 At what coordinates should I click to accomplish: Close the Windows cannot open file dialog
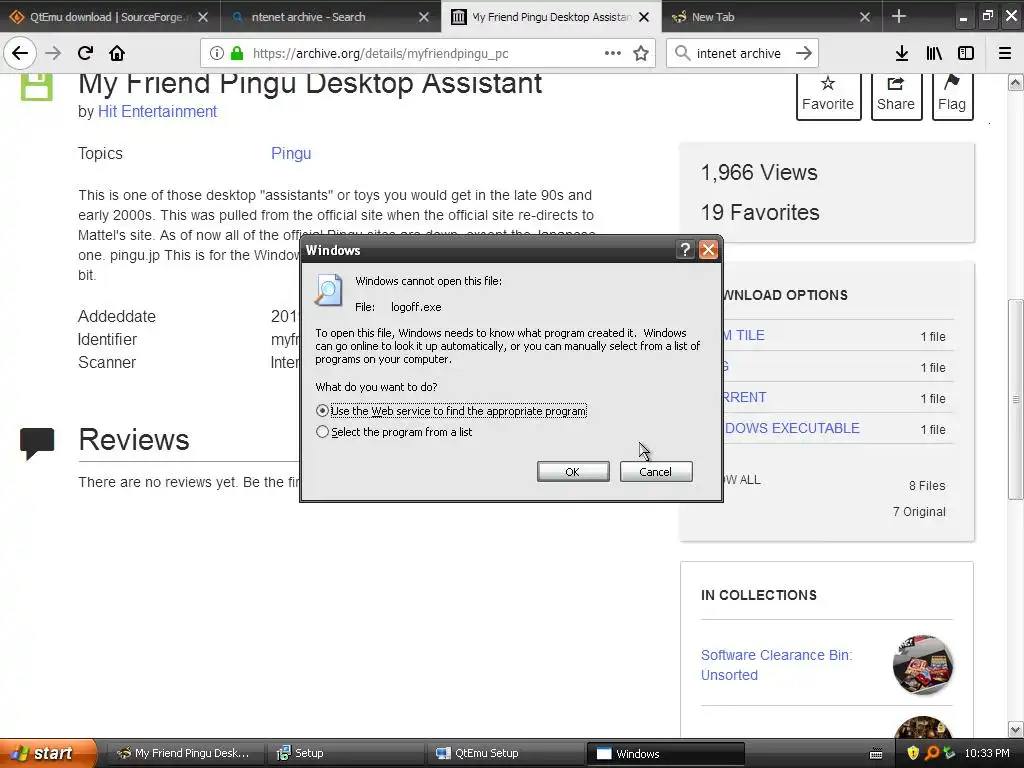tap(709, 249)
